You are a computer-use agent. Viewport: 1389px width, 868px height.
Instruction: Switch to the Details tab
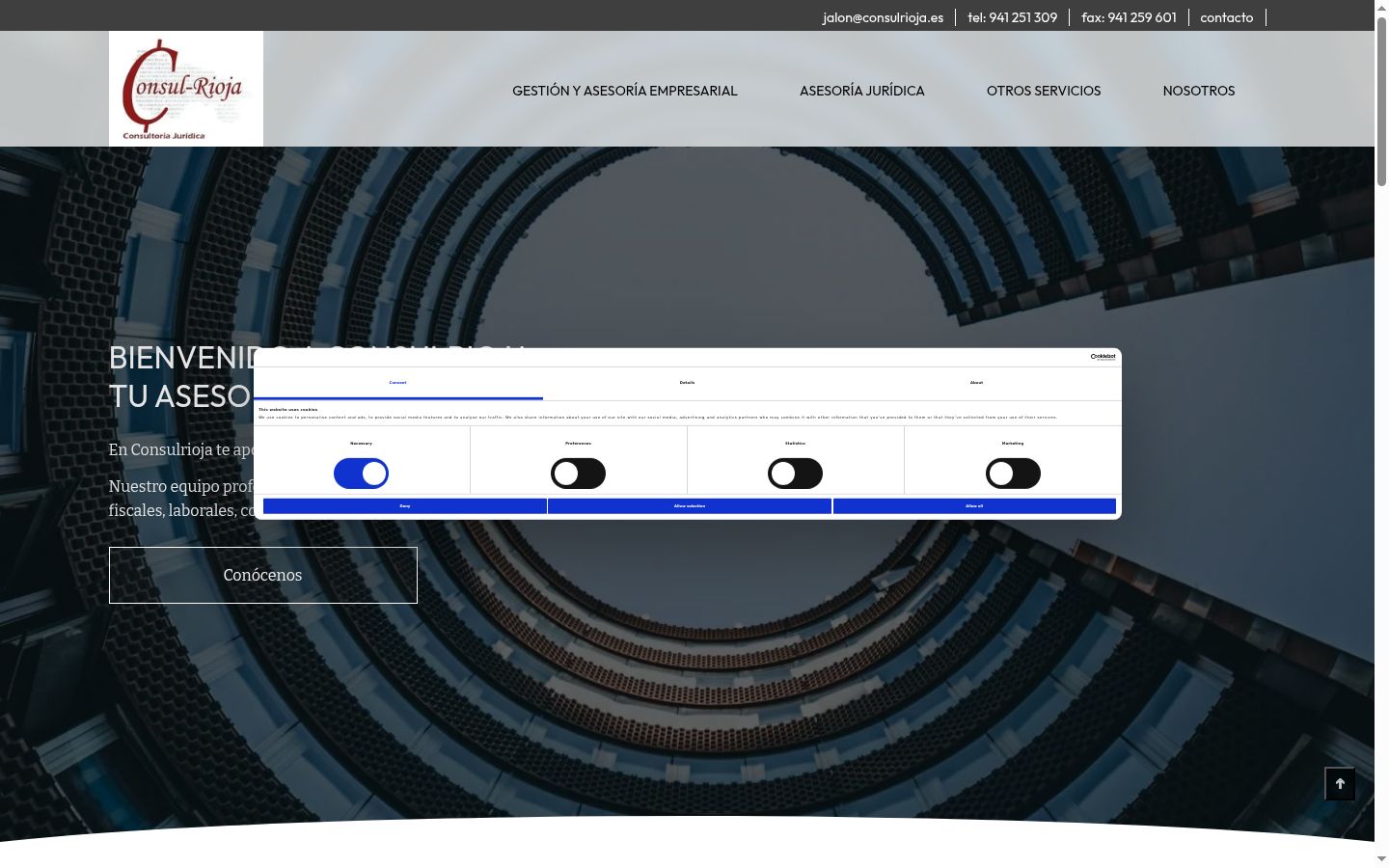[x=687, y=383]
